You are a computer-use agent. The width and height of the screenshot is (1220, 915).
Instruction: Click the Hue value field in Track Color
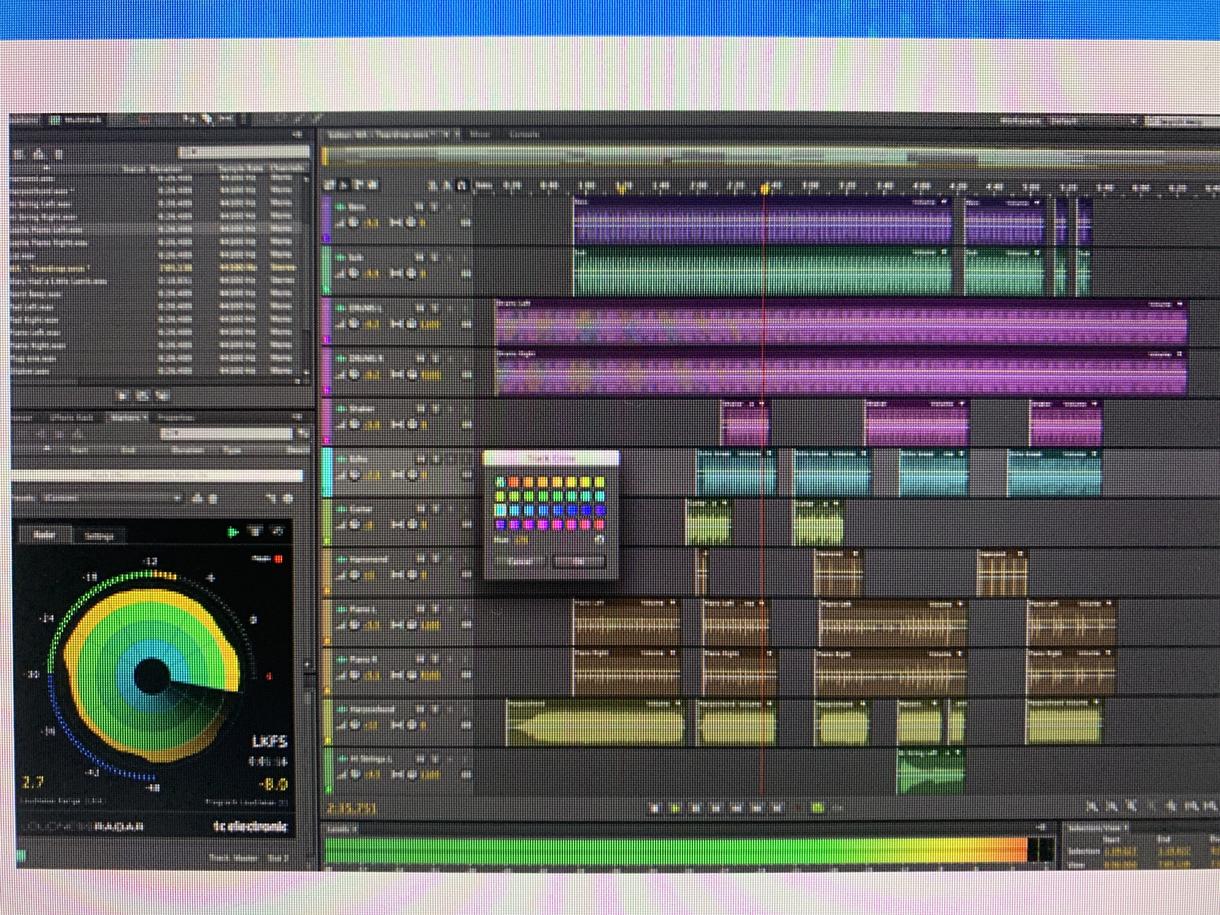click(x=521, y=541)
